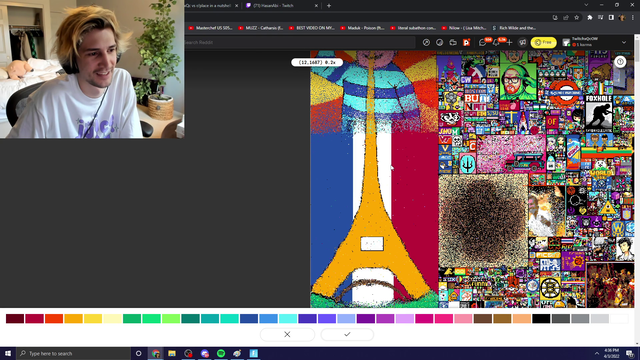Pick the indigo color swatch

pos(307,318)
